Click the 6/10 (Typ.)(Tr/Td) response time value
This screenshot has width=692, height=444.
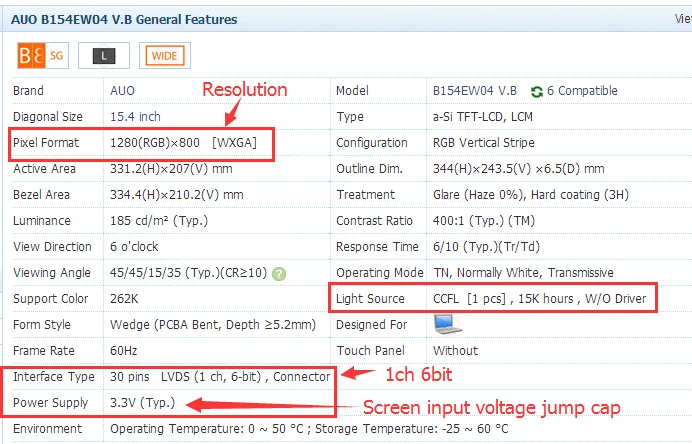[486, 247]
